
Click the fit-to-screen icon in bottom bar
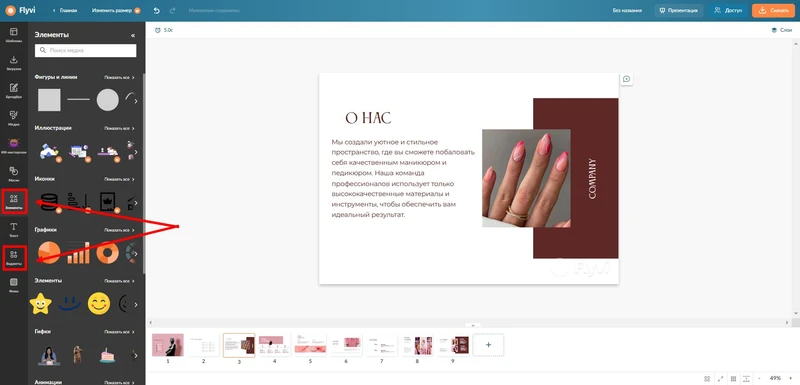(x=707, y=378)
